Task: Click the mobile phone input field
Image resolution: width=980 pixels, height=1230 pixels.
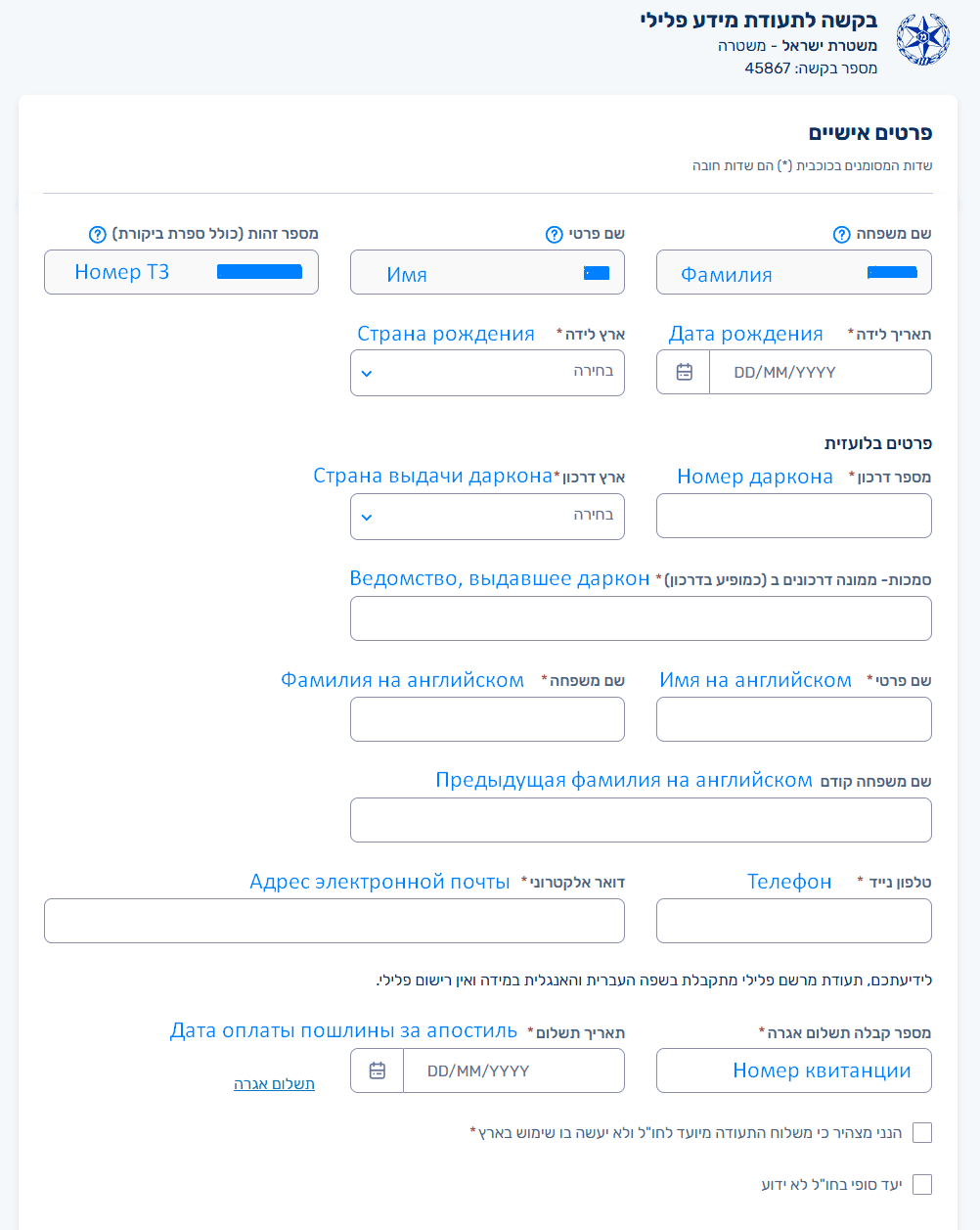Action: [793, 921]
